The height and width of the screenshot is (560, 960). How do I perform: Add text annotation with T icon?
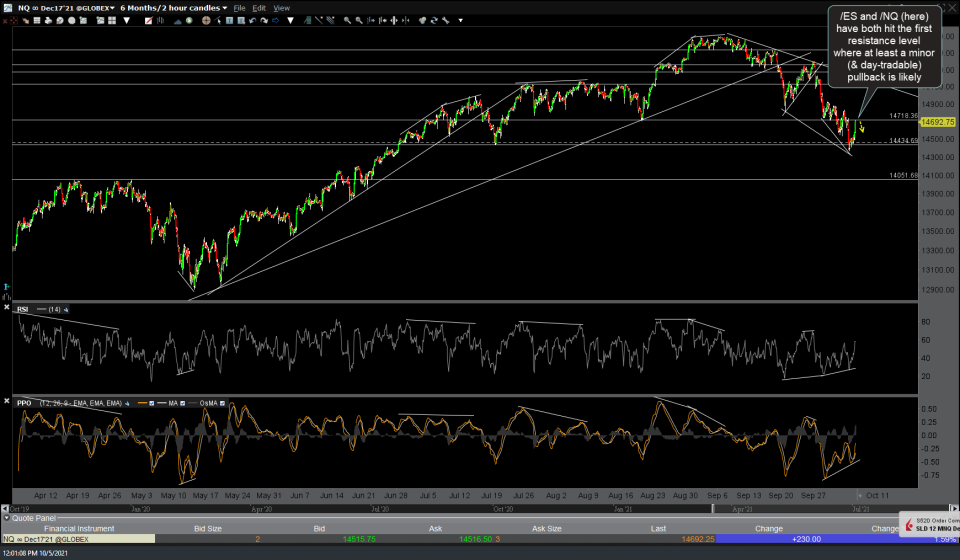[229, 20]
